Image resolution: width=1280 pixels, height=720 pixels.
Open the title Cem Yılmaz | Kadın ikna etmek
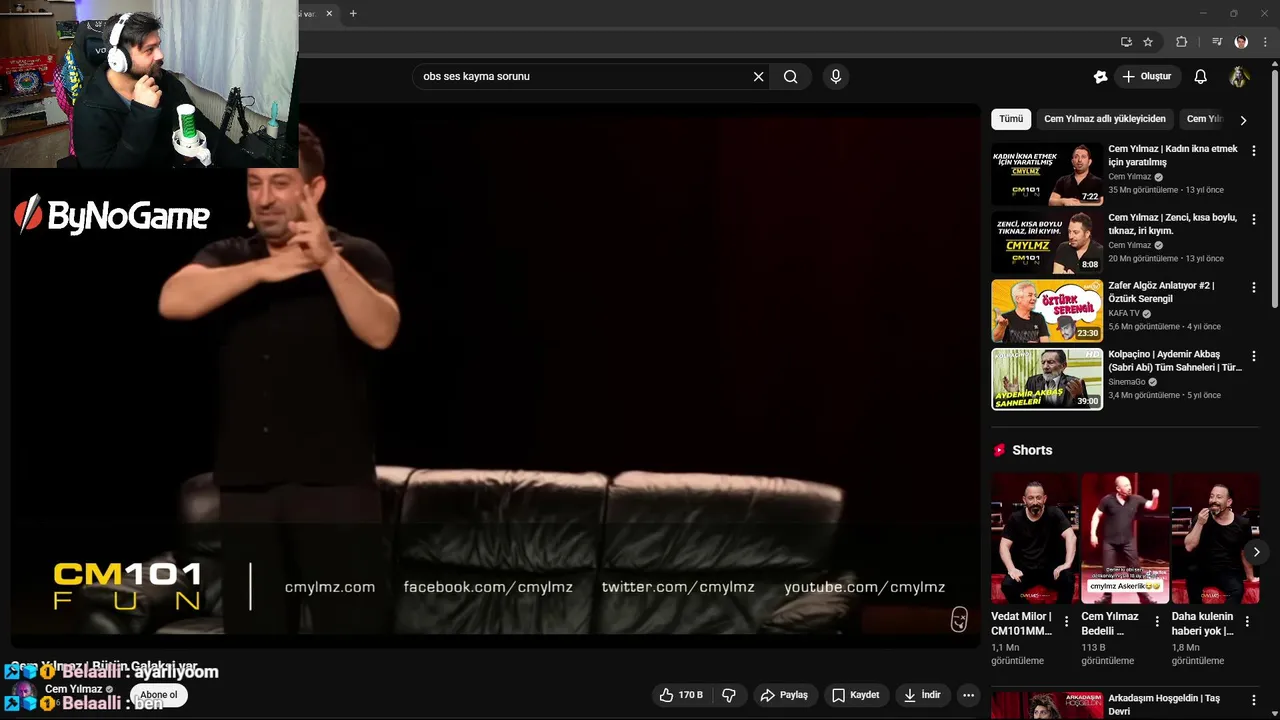tap(1172, 155)
